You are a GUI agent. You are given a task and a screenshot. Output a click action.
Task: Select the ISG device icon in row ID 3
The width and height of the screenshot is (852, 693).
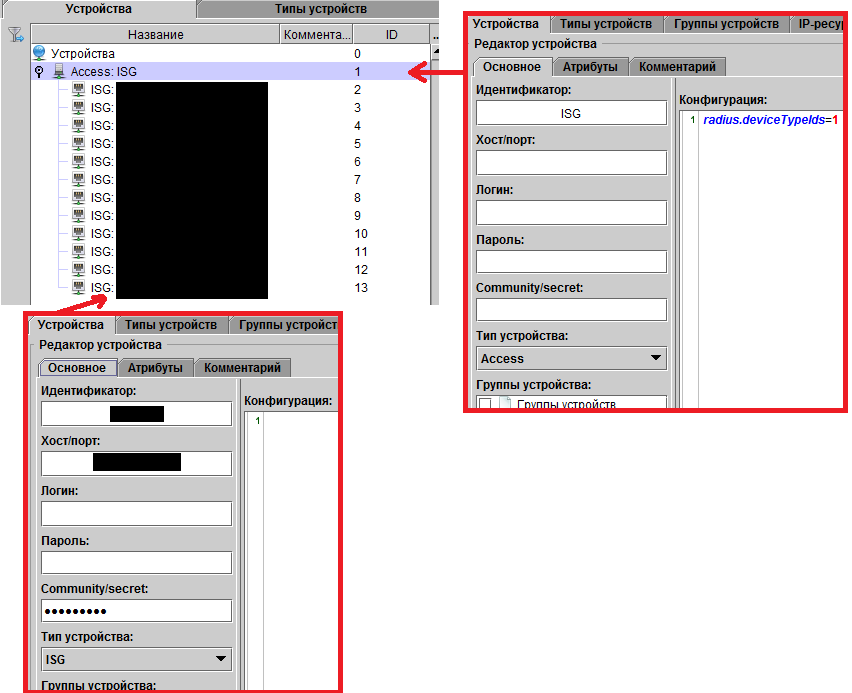coord(79,107)
